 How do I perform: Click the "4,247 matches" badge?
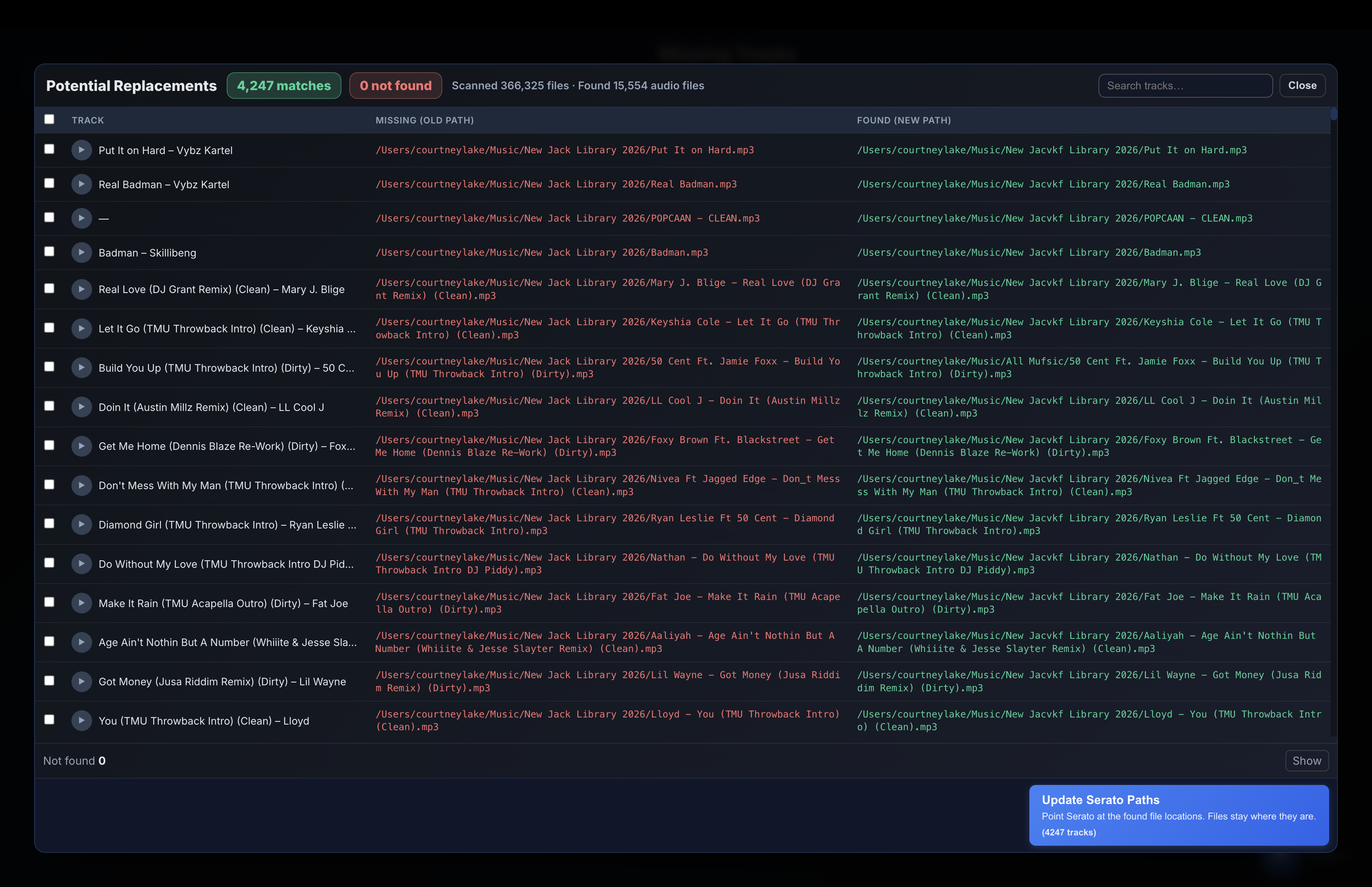click(x=284, y=85)
